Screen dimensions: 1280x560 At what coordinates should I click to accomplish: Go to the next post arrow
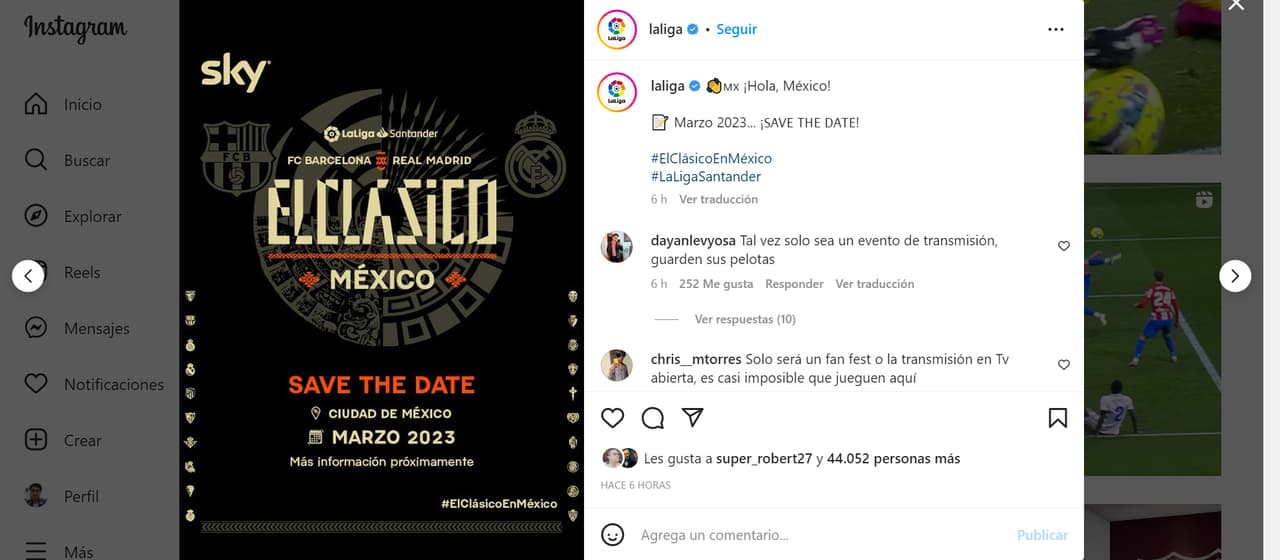pos(1235,275)
